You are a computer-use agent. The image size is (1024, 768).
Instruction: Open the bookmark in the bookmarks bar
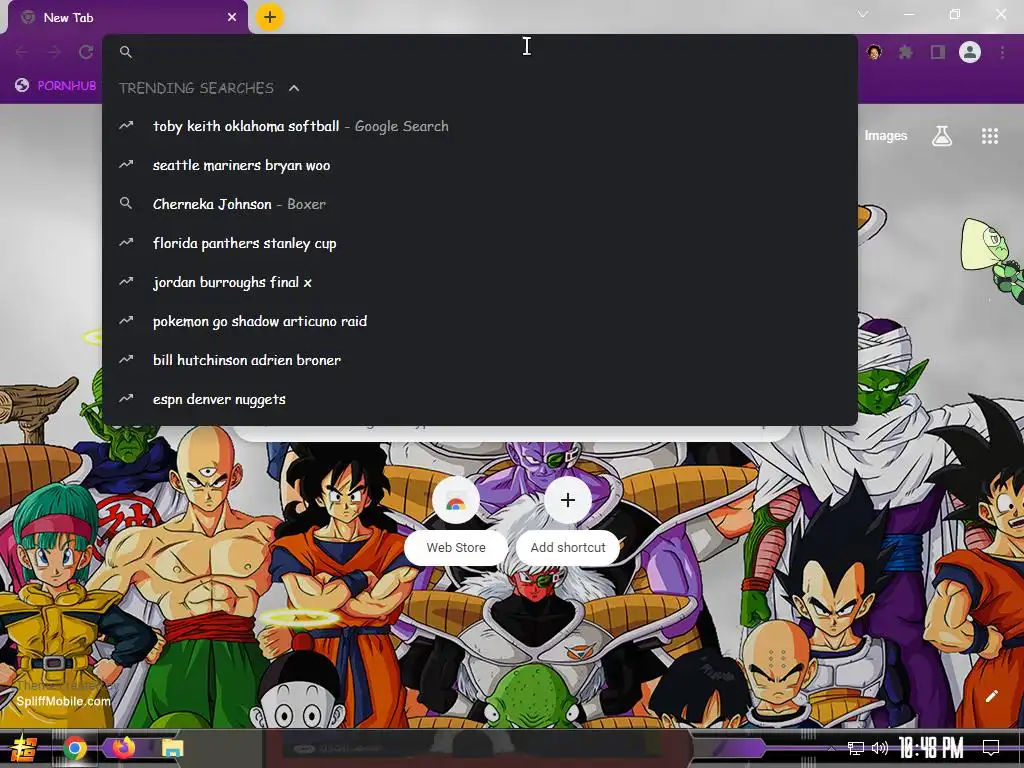[x=56, y=86]
